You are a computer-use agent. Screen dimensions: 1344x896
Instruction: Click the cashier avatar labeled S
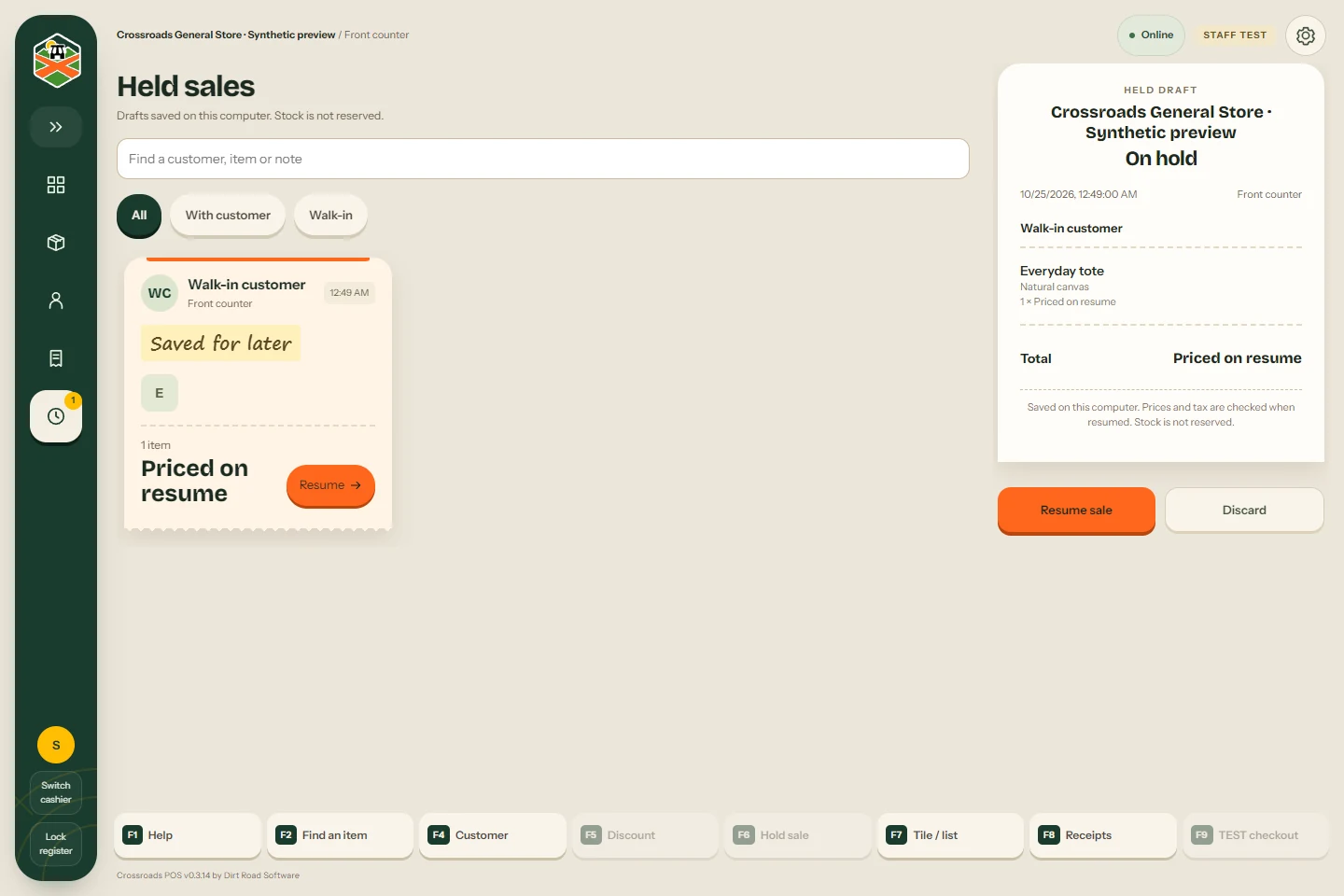click(x=56, y=745)
